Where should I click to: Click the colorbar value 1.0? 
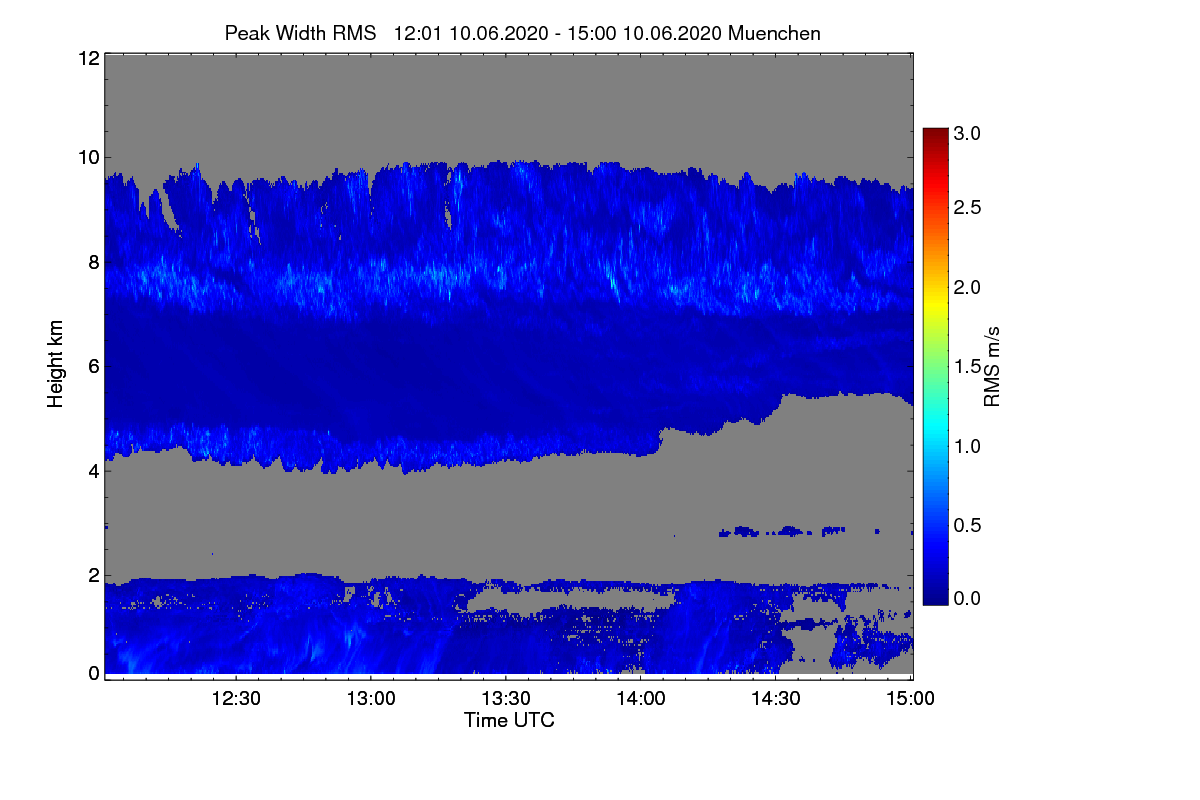pos(968,445)
